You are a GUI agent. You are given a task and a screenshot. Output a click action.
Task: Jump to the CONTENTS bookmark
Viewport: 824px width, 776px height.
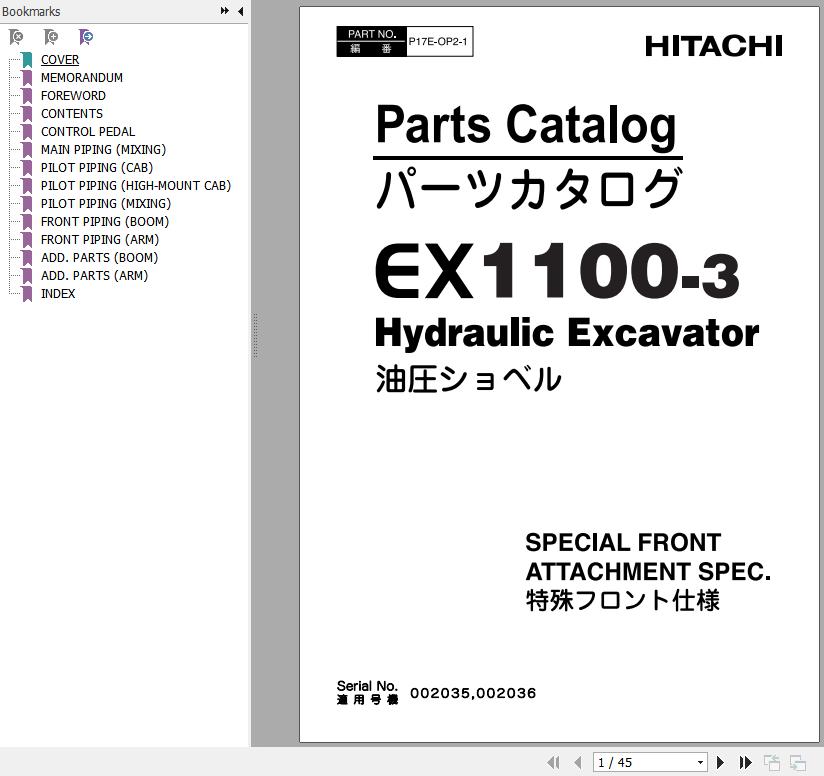[72, 113]
